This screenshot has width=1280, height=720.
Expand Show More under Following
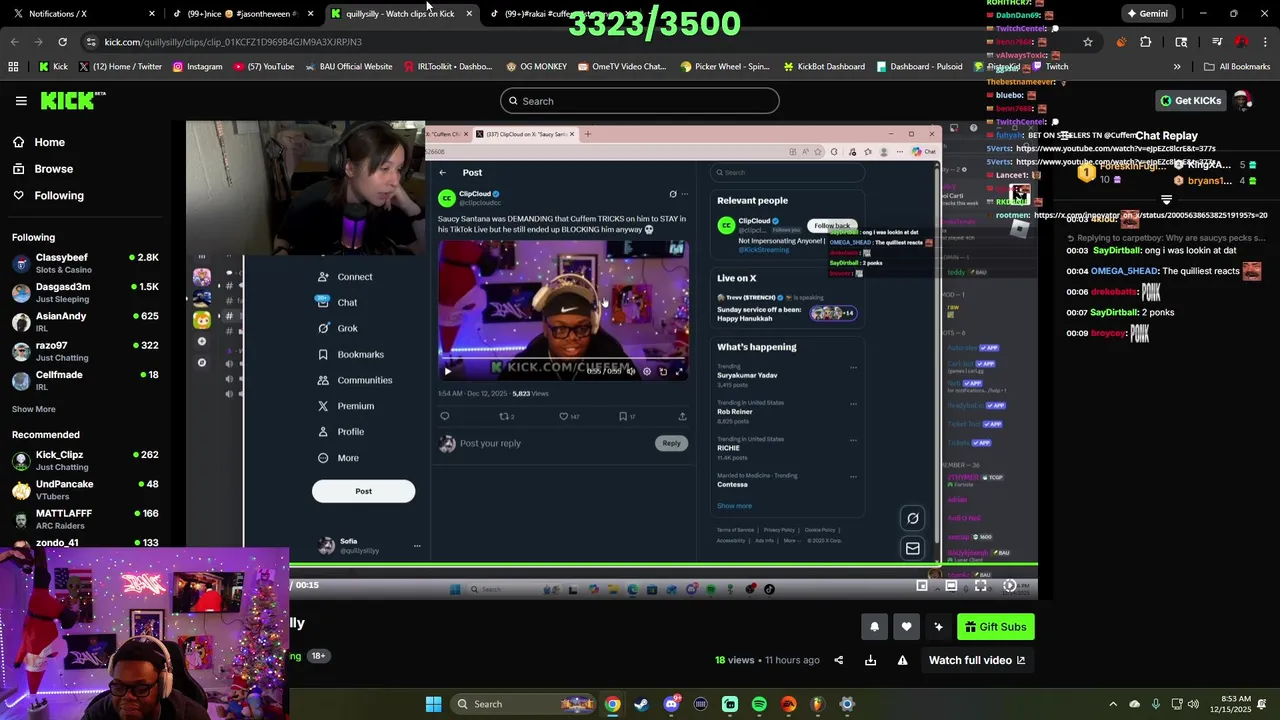pos(34,409)
